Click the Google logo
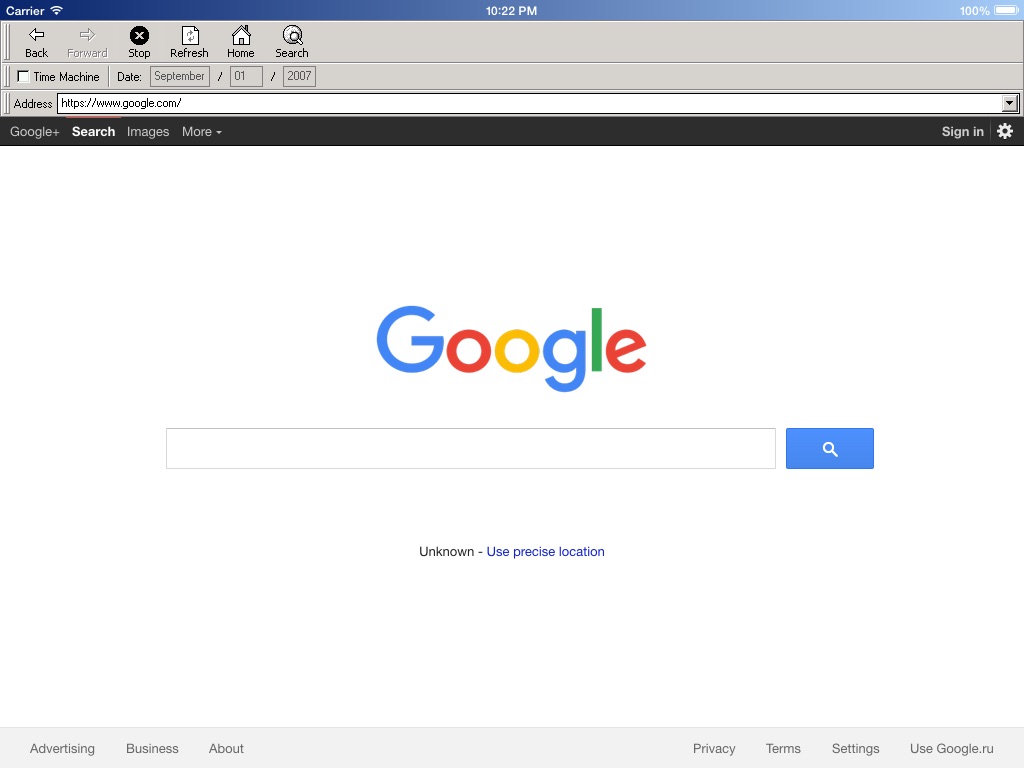The width and height of the screenshot is (1024, 768). pyautogui.click(x=511, y=348)
